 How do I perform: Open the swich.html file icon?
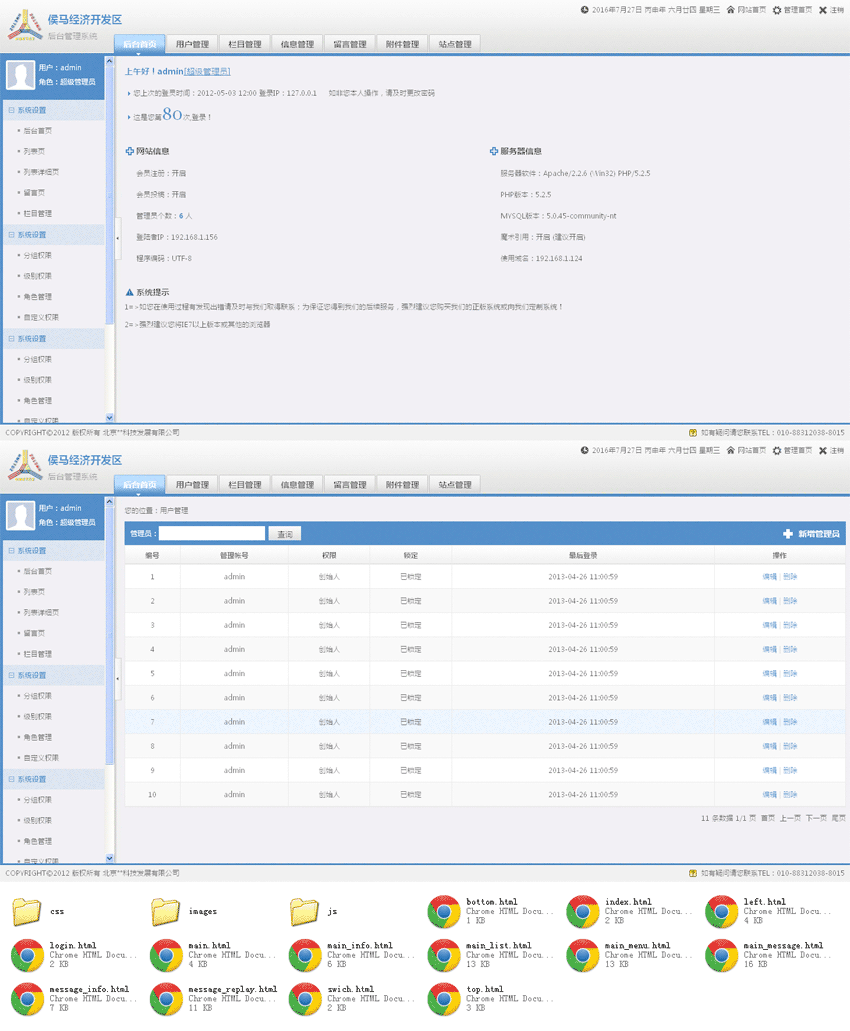pyautogui.click(x=305, y=998)
